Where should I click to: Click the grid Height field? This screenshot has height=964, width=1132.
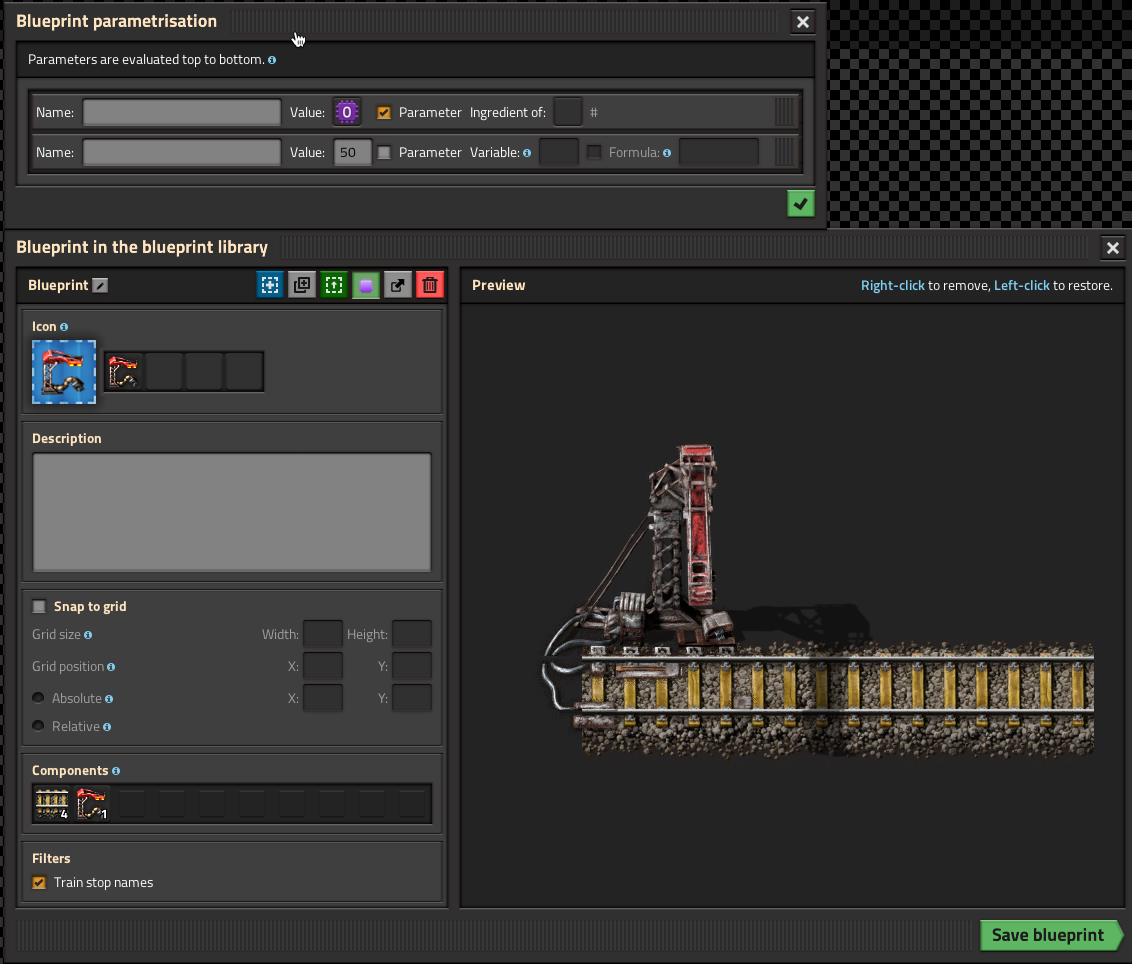pyautogui.click(x=412, y=634)
